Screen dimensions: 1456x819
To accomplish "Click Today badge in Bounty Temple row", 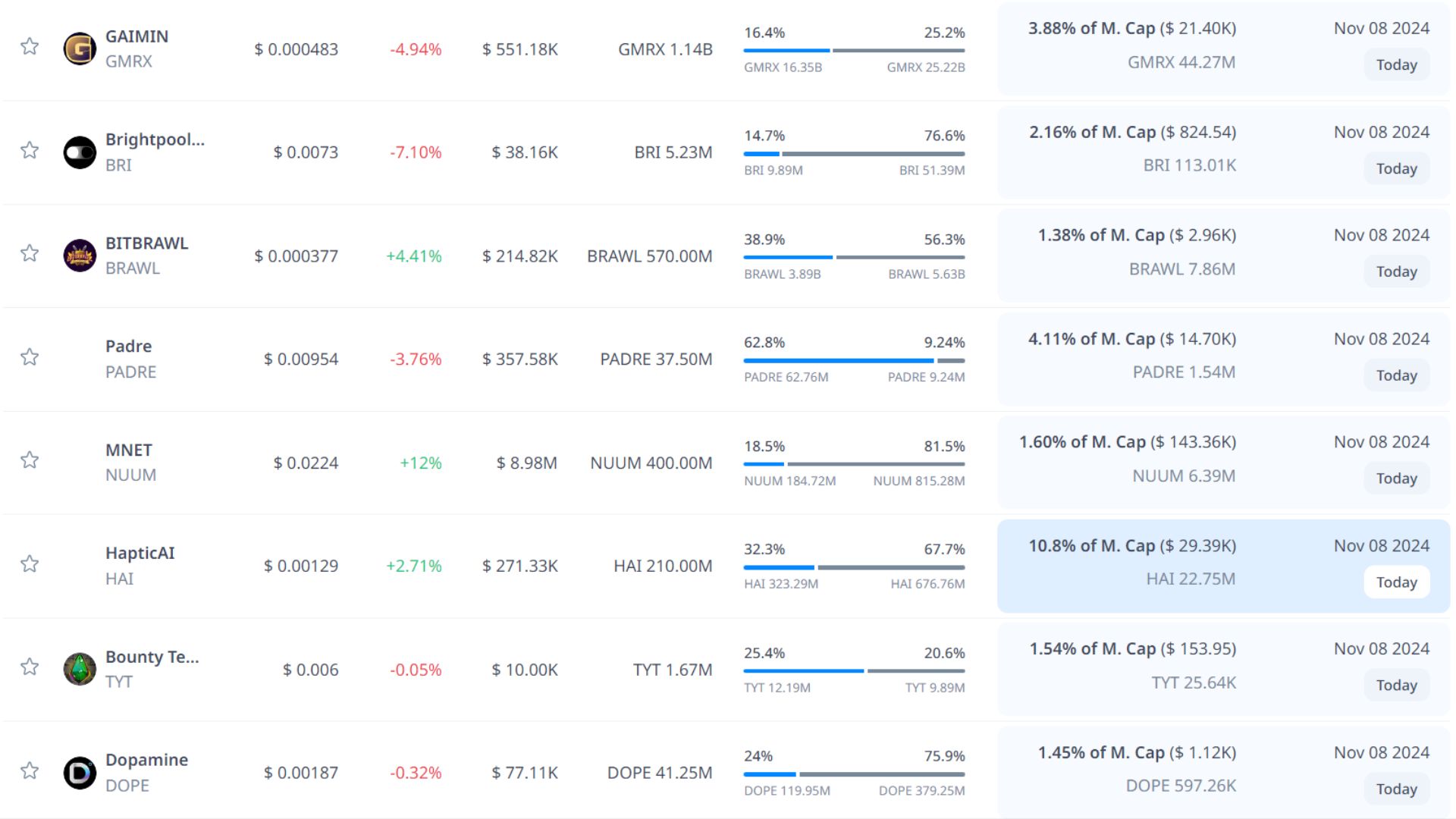I will [x=1396, y=686].
